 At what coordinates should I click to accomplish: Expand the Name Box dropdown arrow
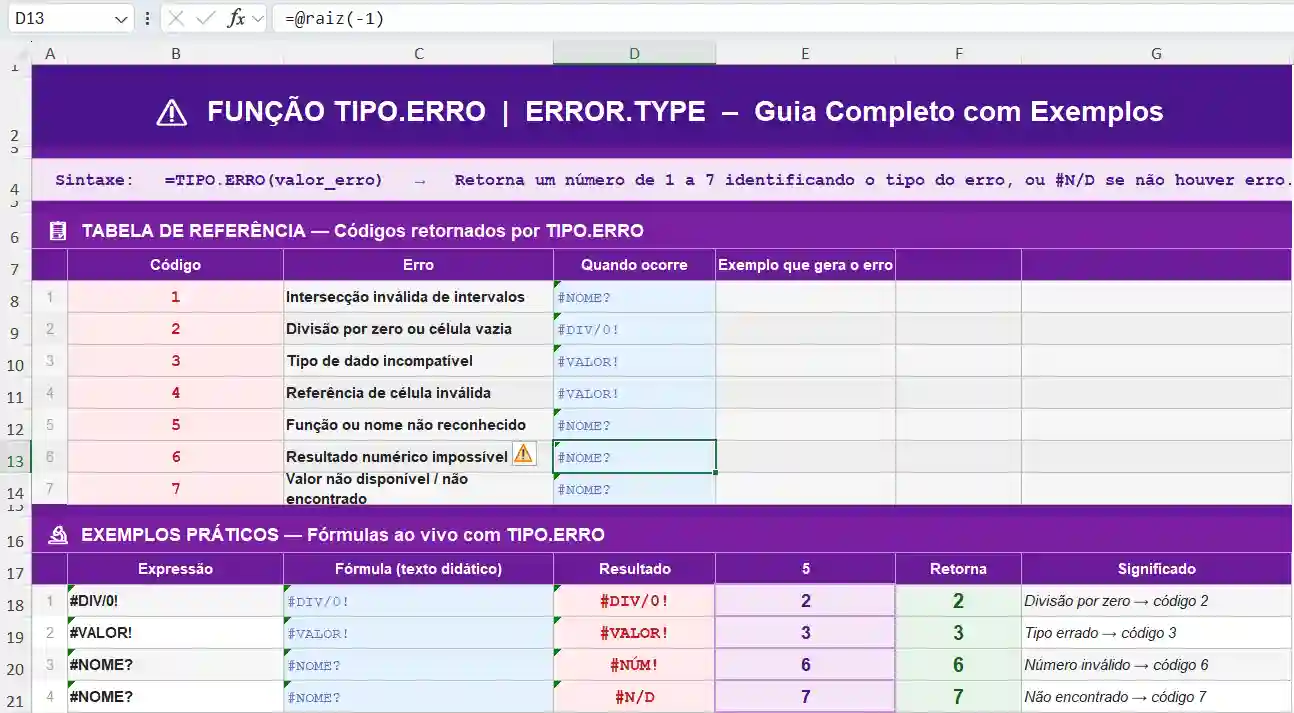point(121,18)
